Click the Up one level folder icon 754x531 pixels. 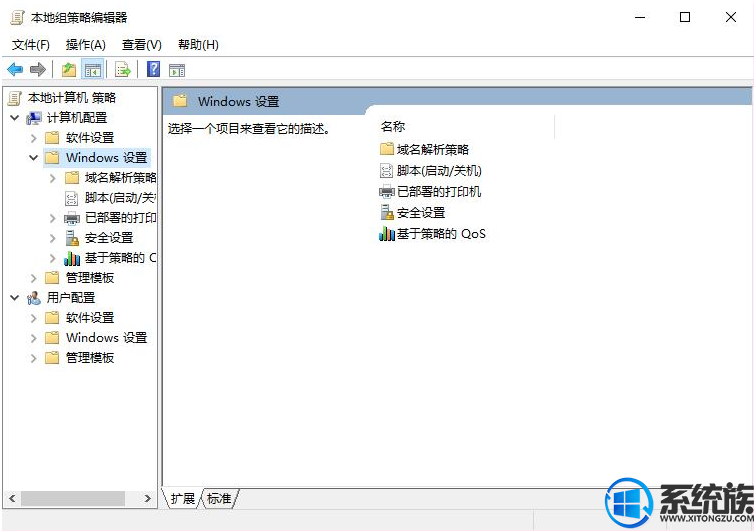pyautogui.click(x=69, y=70)
